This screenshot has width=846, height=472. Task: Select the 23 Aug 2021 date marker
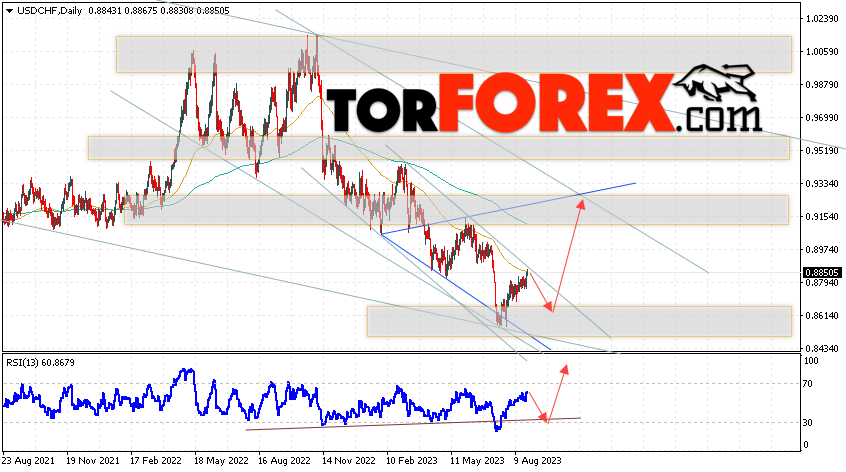28,461
